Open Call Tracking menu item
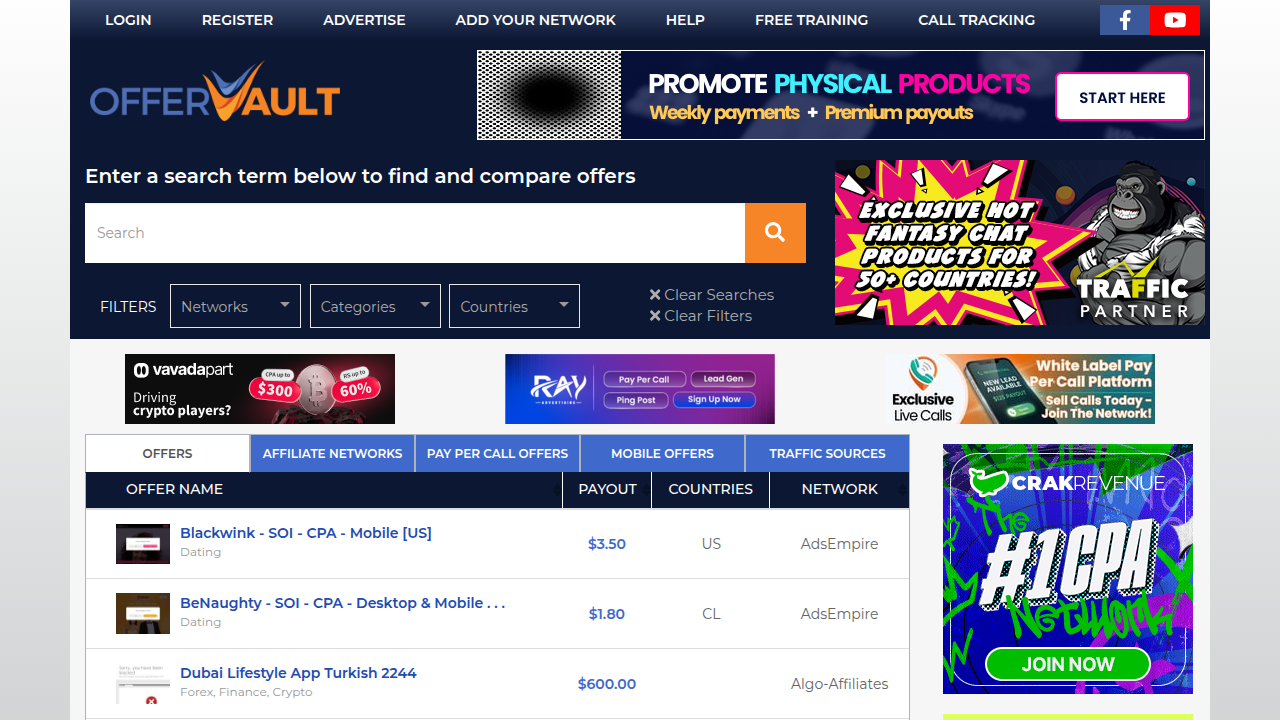1280x720 pixels. coord(976,20)
